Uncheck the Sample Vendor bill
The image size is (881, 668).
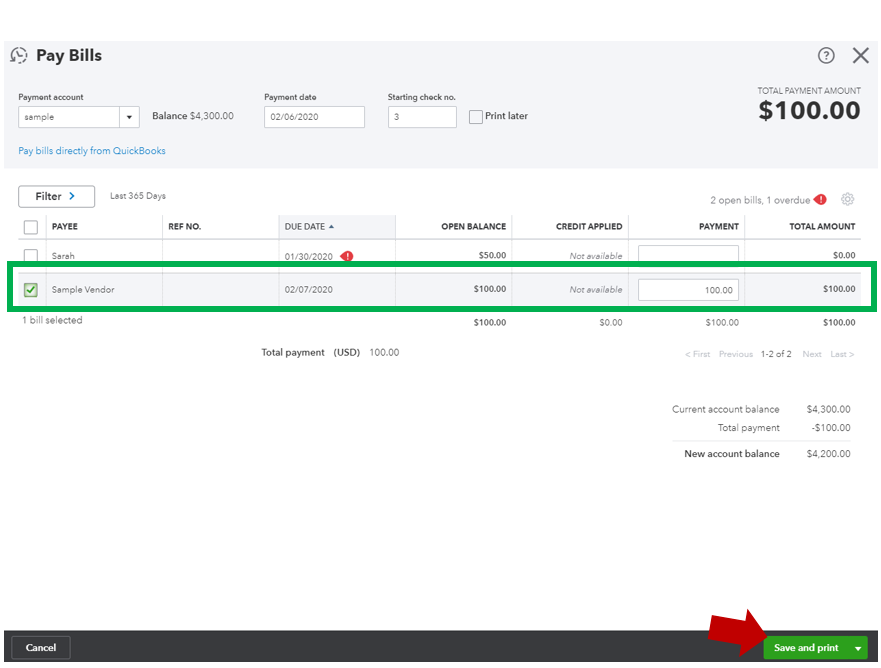[29, 288]
